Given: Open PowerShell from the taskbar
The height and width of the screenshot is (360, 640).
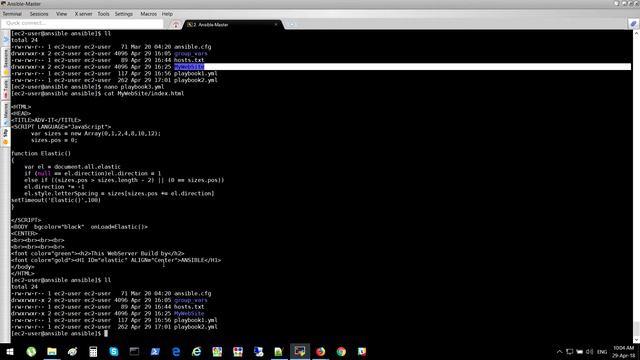Looking at the screenshot, I should coord(155,351).
